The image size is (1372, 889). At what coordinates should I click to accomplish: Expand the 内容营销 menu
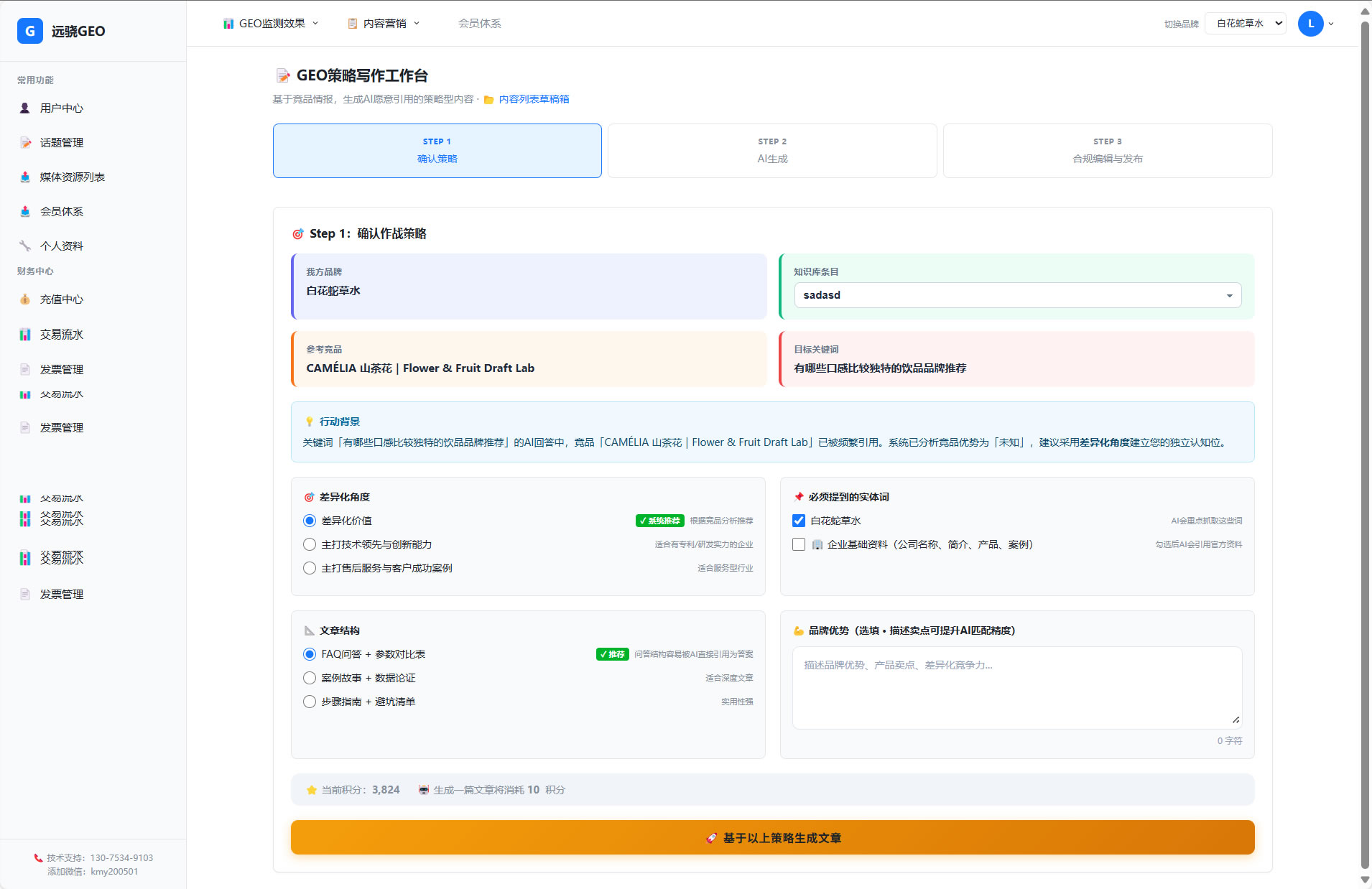click(x=384, y=24)
